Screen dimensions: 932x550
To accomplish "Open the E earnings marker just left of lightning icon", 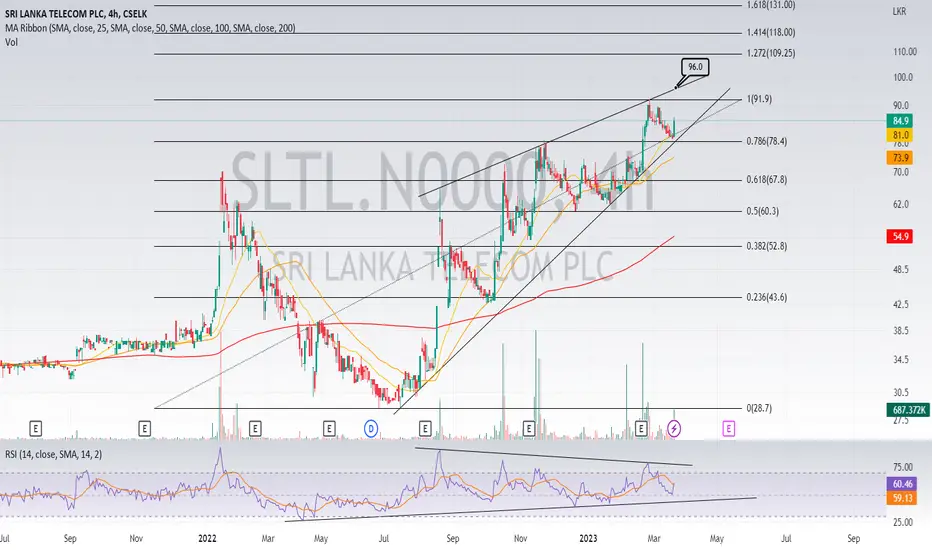I will coord(641,428).
